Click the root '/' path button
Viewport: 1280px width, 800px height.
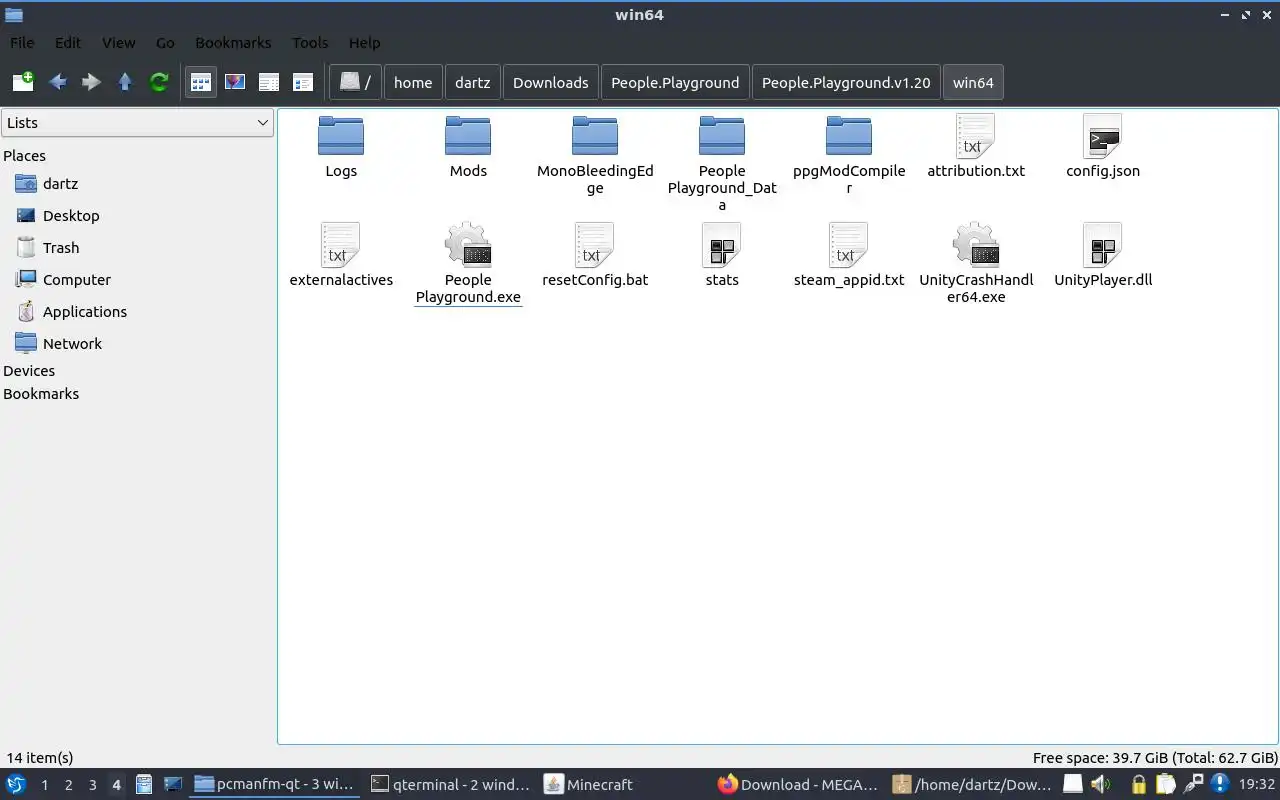[x=355, y=83]
